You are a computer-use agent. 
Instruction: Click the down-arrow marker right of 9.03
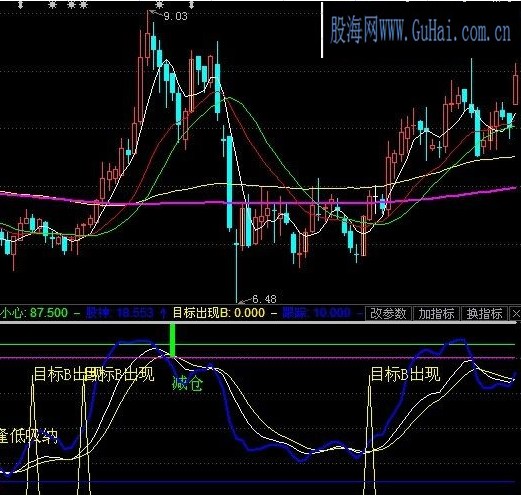(x=192, y=4)
